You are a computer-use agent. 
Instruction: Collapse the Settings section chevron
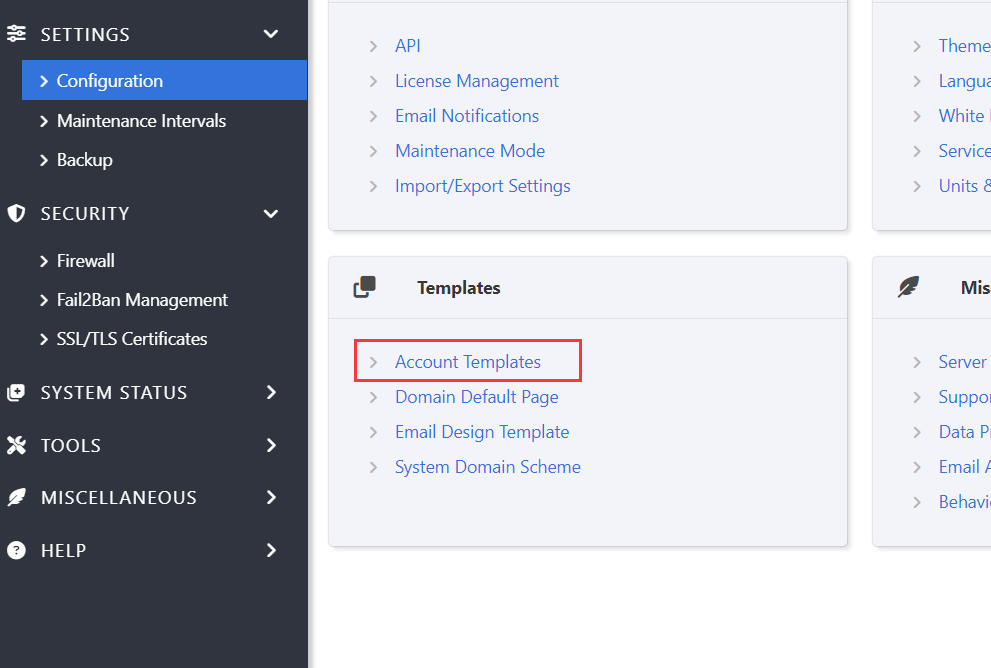[x=270, y=34]
